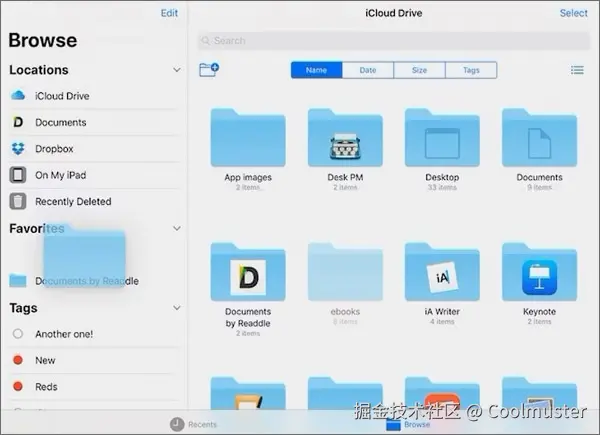Viewport: 600px width, 435px height.
Task: Sort files by Date
Action: pos(368,70)
